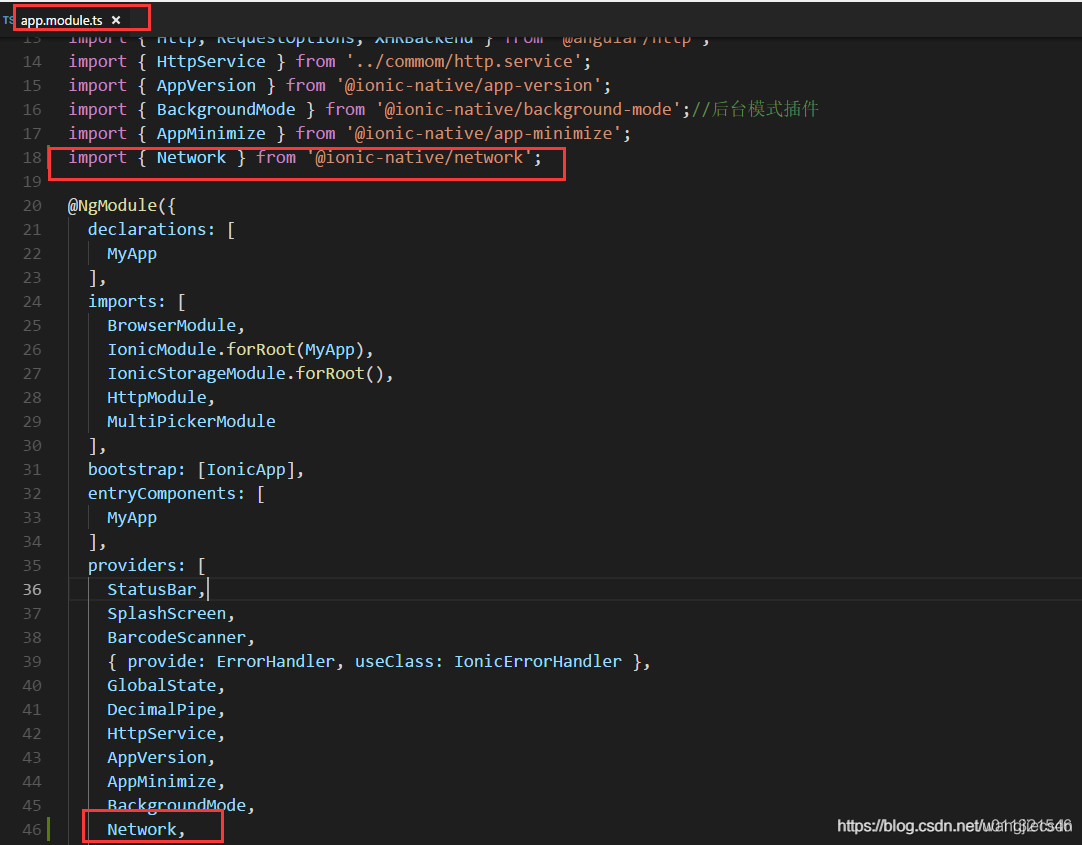The height and width of the screenshot is (845, 1082).
Task: Click HttpService in providers list
Action: pyautogui.click(x=161, y=734)
